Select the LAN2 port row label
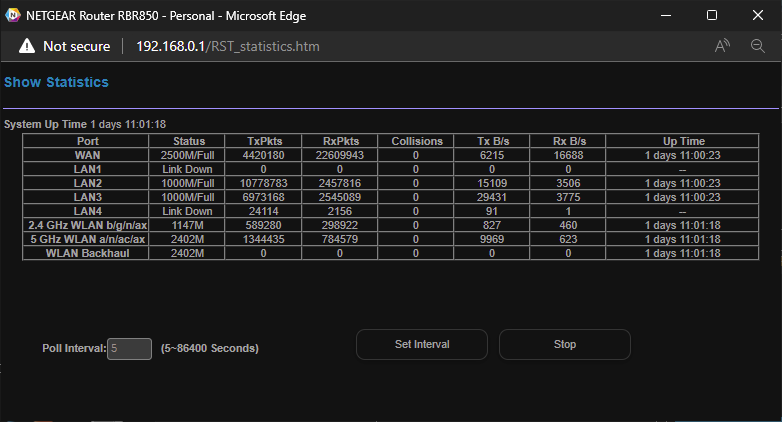The height and width of the screenshot is (422, 782). pyautogui.click(x=88, y=183)
